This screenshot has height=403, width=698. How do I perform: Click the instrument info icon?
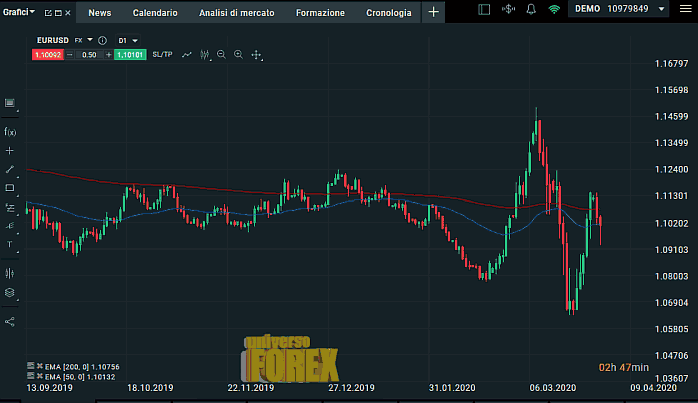coord(102,40)
